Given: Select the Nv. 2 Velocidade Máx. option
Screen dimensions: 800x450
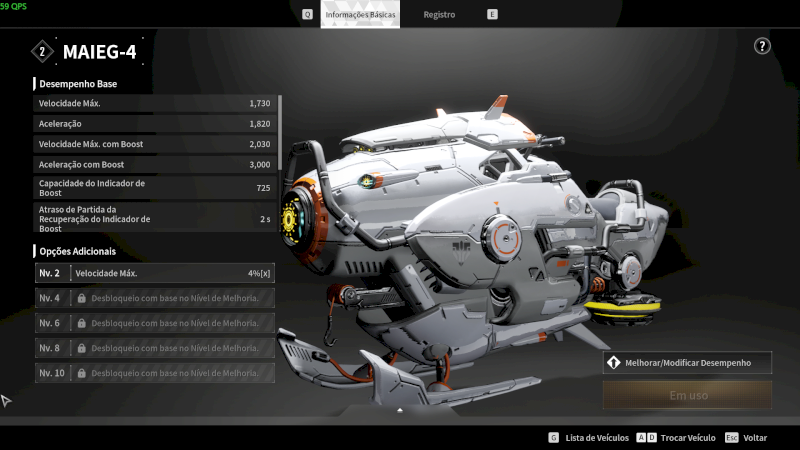Looking at the screenshot, I should coord(155,273).
